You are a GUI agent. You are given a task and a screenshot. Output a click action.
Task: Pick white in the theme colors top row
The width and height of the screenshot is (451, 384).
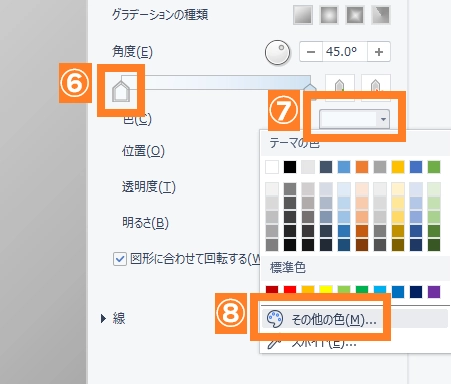point(272,167)
